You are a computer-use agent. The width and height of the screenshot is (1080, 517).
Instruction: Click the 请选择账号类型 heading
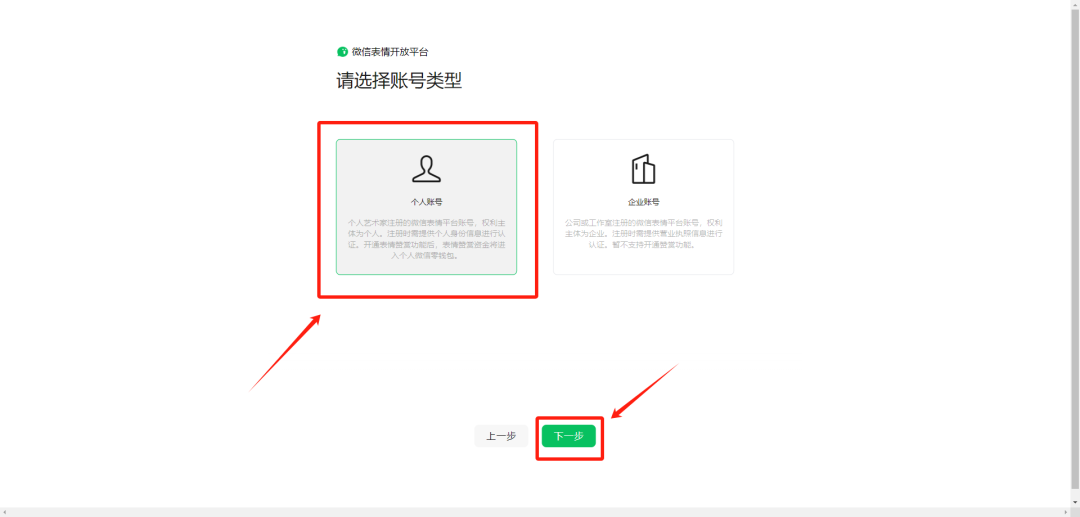399,81
